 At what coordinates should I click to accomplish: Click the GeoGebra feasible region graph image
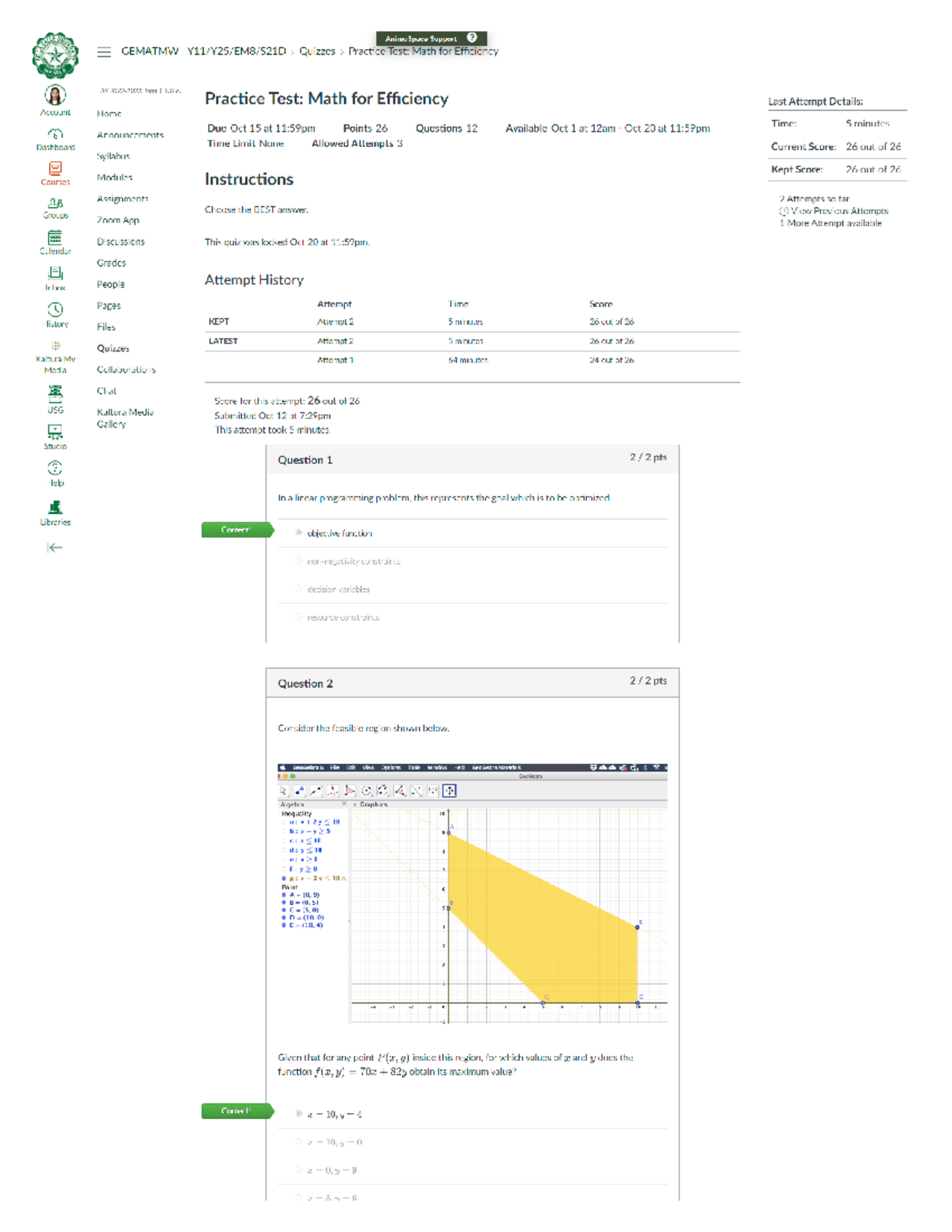click(472, 893)
